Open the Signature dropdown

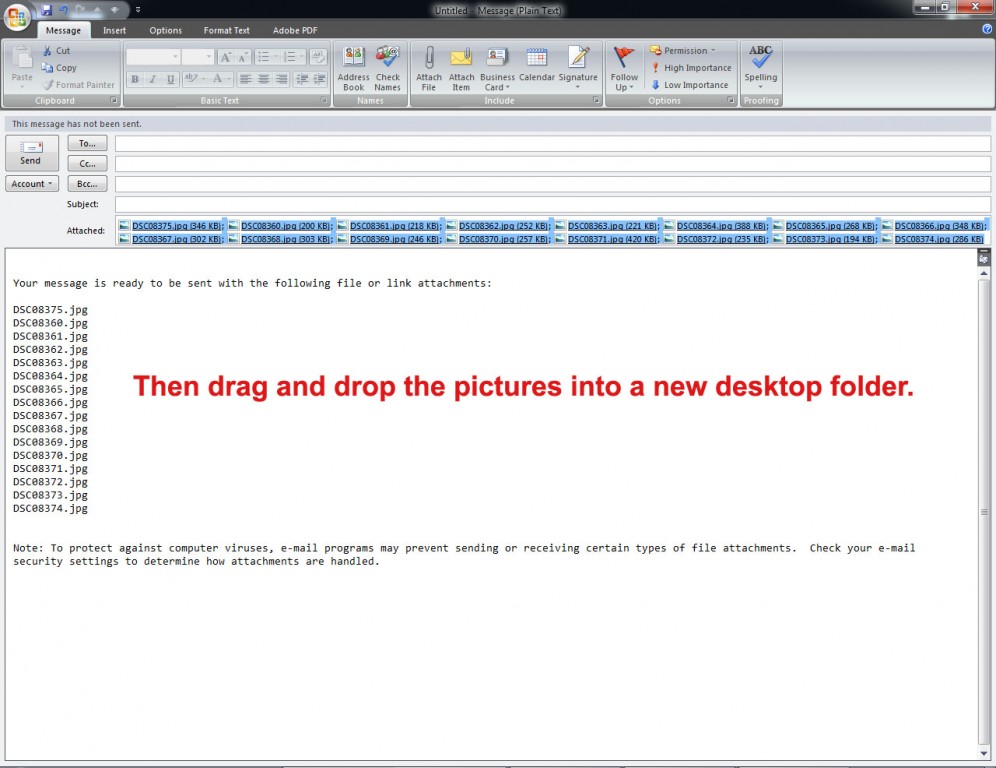[577, 68]
